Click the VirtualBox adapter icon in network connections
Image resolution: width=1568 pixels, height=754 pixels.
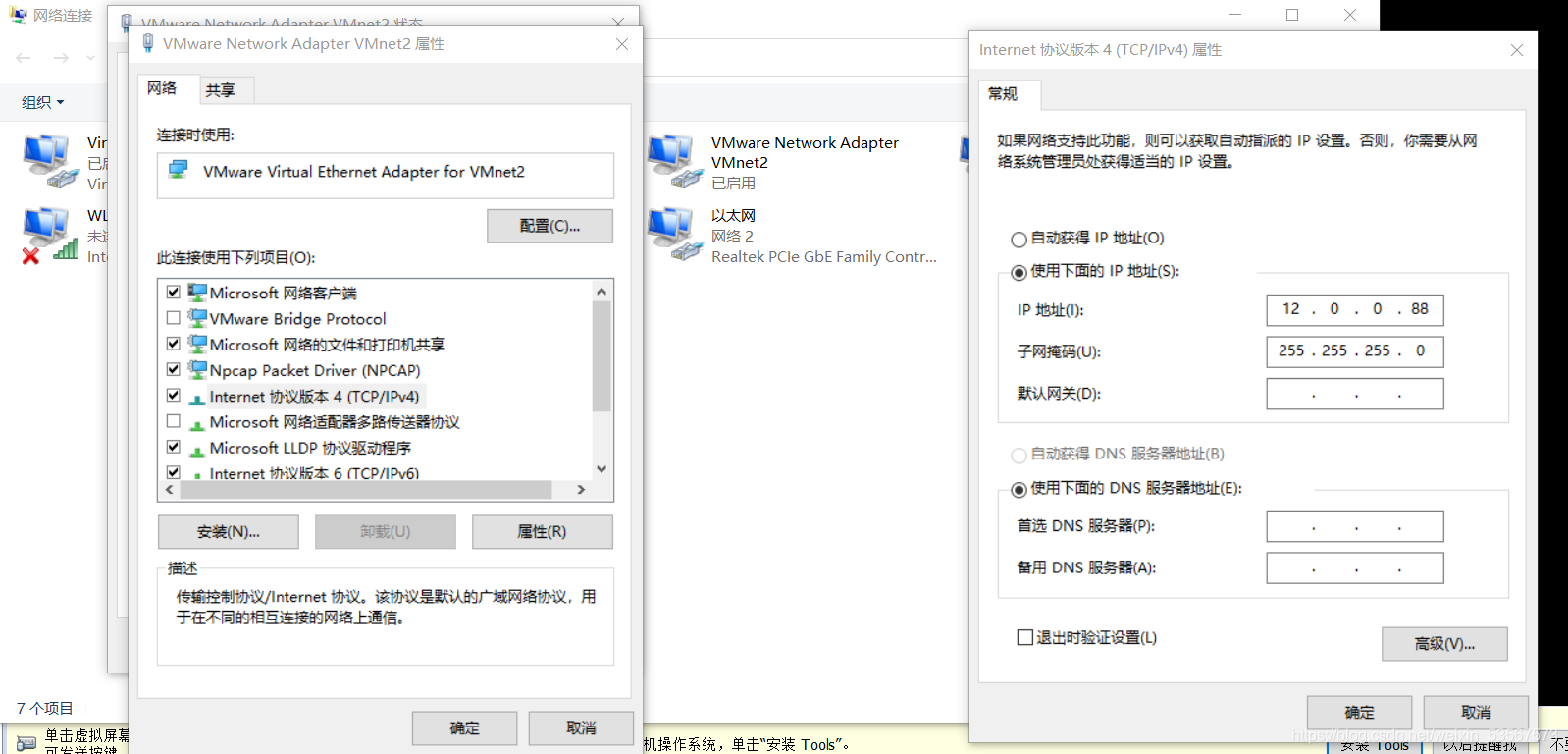tap(51, 162)
